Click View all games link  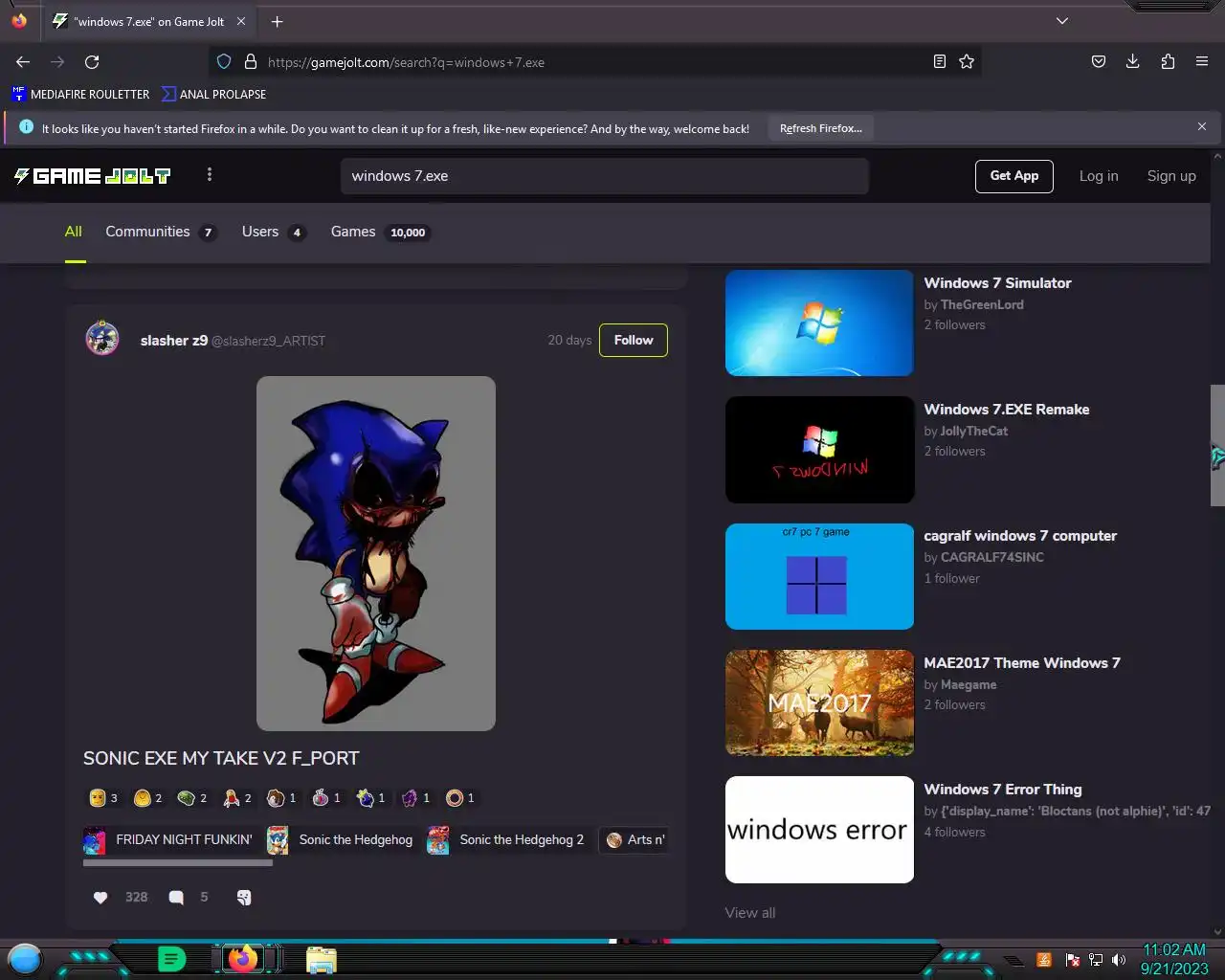[750, 912]
